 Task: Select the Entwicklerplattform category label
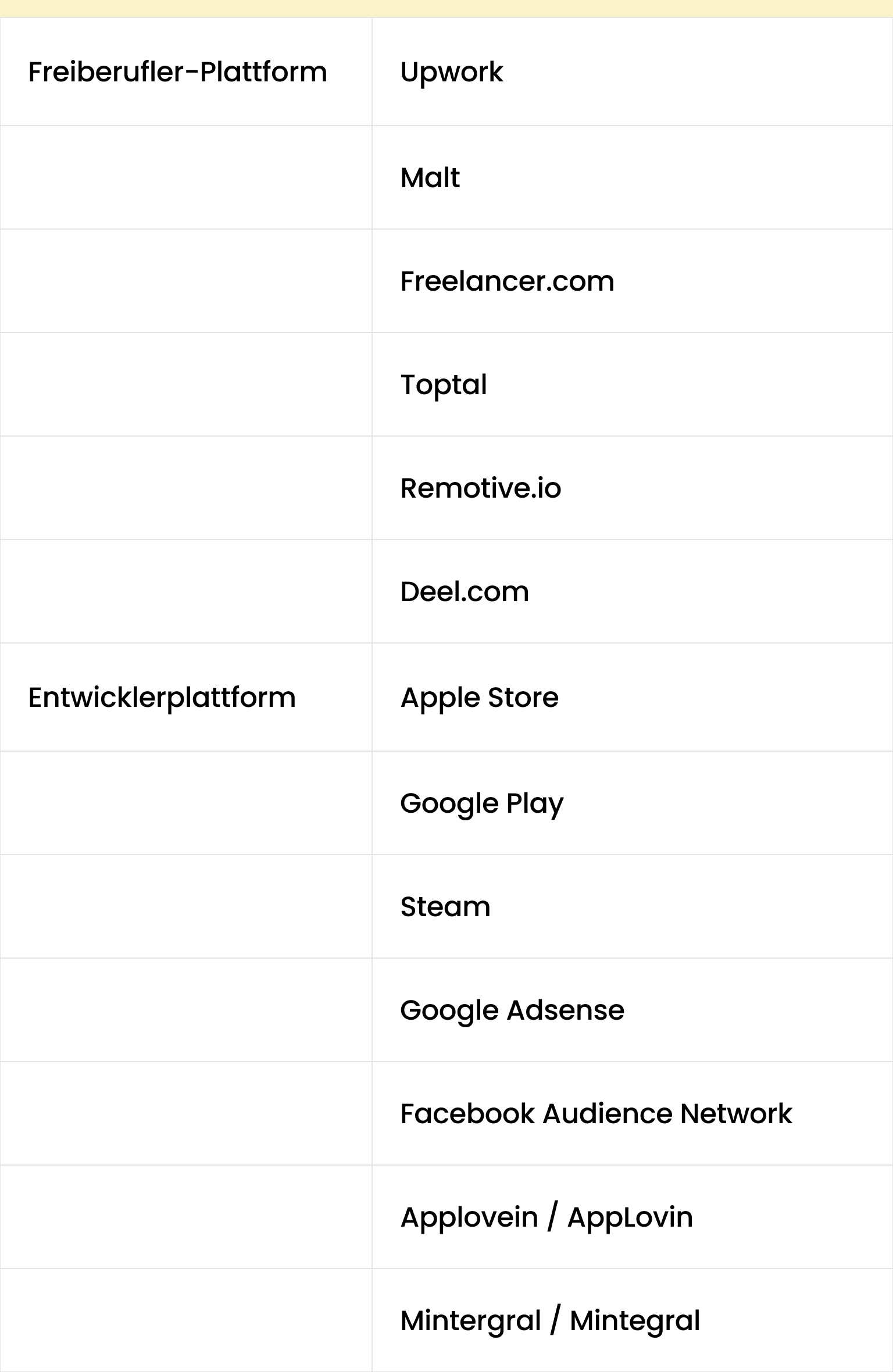tap(162, 697)
